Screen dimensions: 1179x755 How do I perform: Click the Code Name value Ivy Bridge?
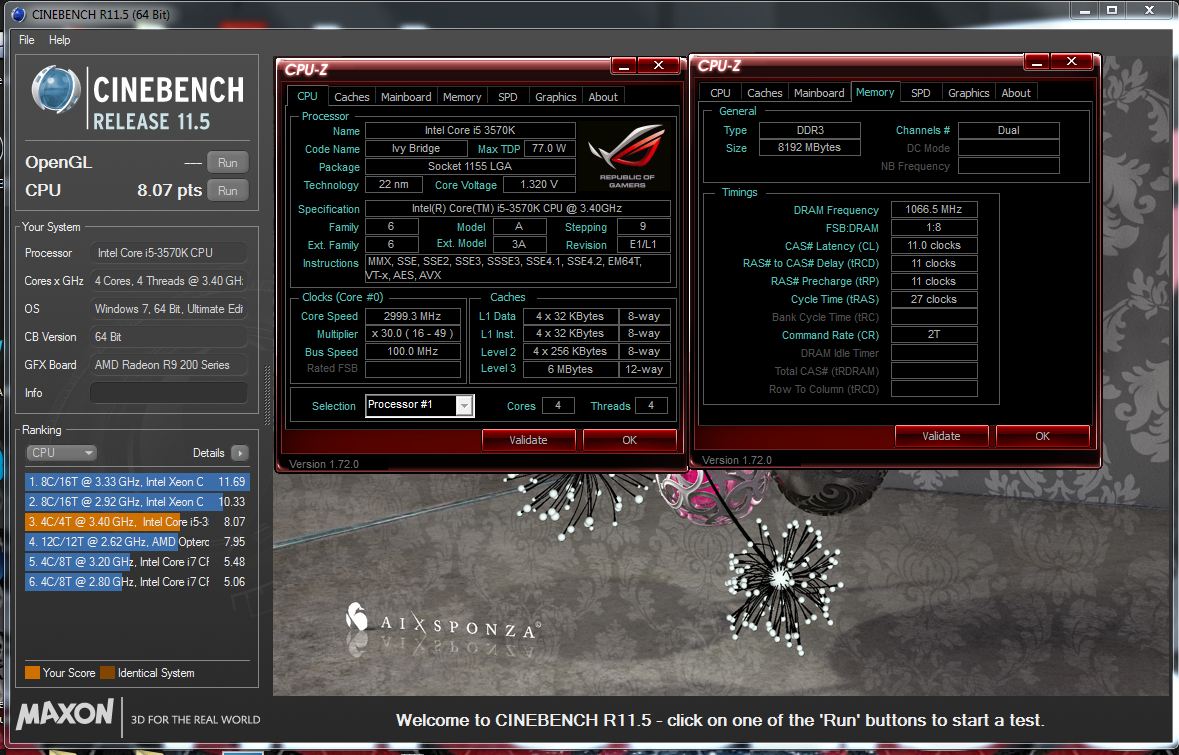pyautogui.click(x=416, y=148)
